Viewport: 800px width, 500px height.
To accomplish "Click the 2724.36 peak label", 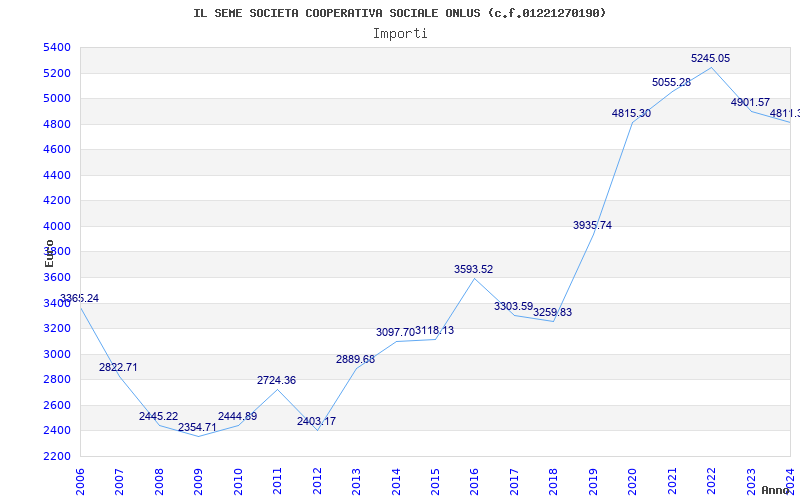I will [x=277, y=380].
